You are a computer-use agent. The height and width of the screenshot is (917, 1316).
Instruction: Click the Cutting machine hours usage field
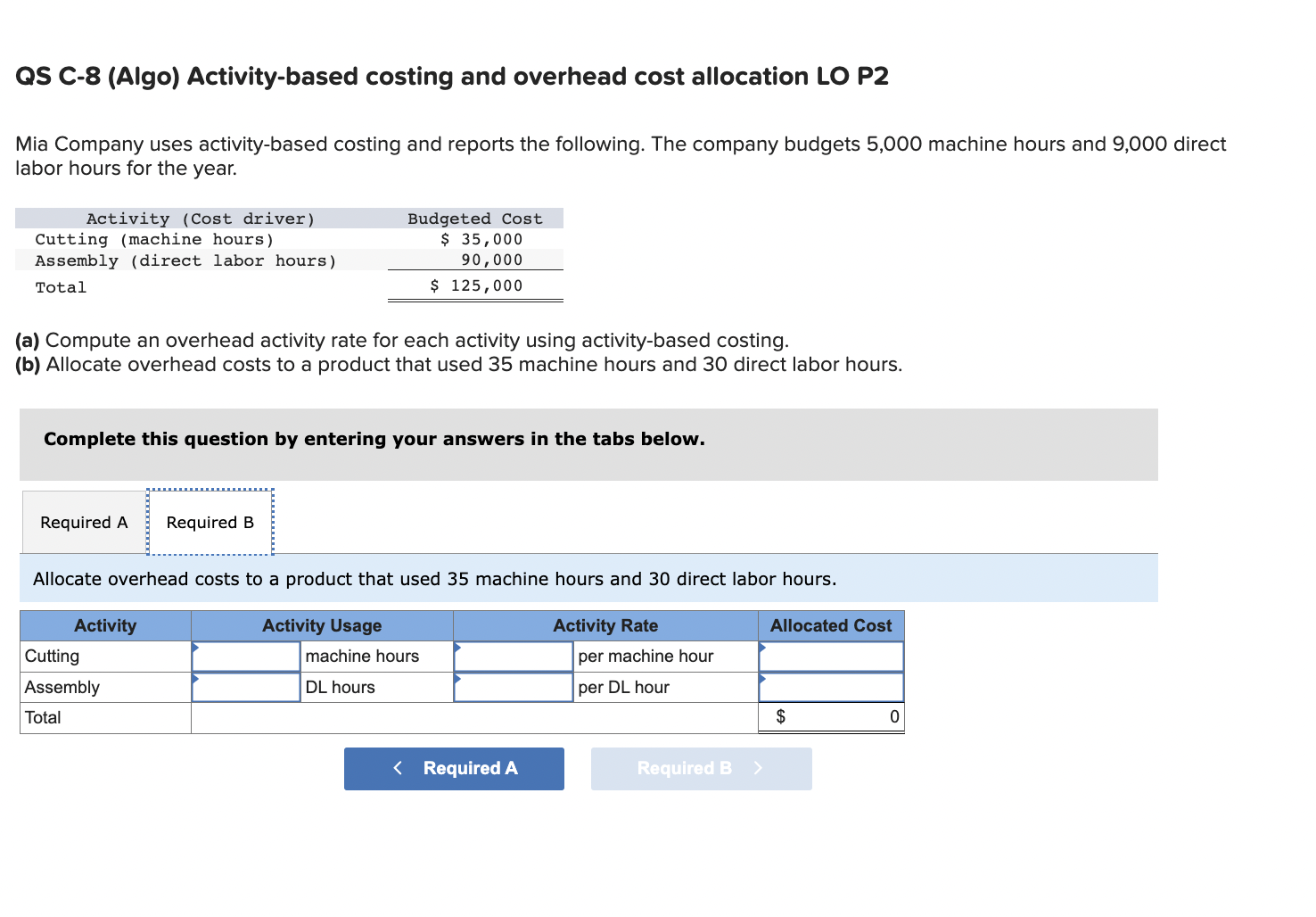[245, 656]
